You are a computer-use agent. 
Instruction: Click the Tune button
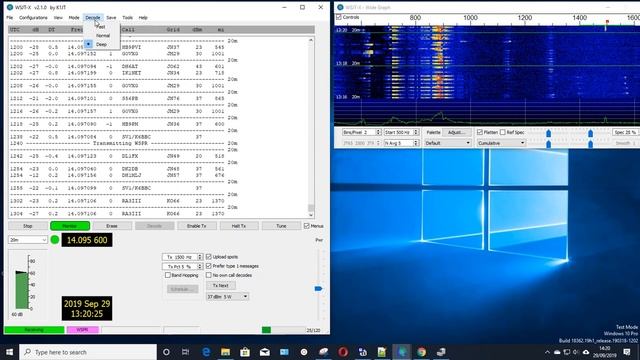point(281,226)
